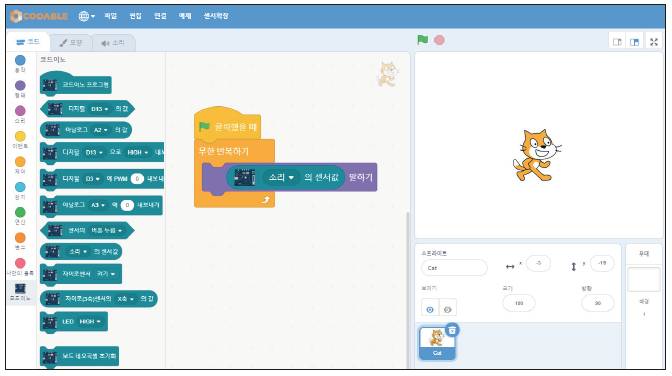Edit the sprite name field Cat
The width and height of the screenshot is (672, 376).
point(454,268)
